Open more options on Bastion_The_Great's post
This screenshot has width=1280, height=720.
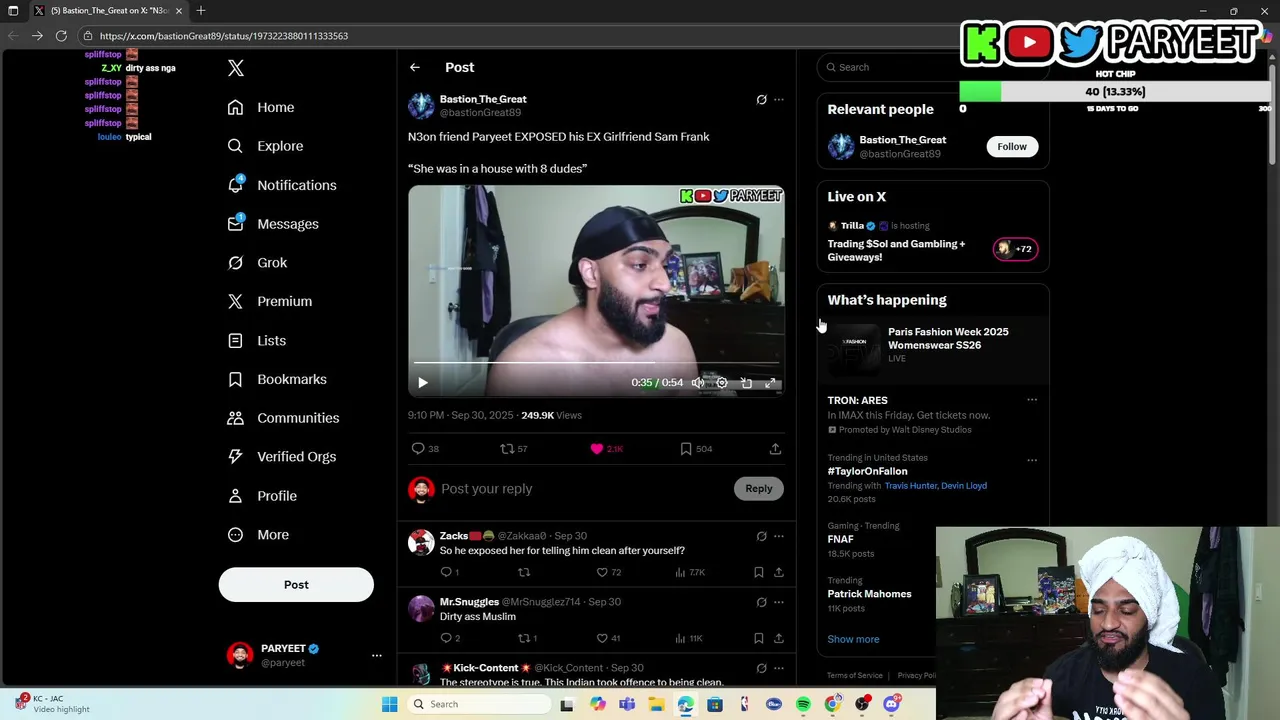coord(779,100)
